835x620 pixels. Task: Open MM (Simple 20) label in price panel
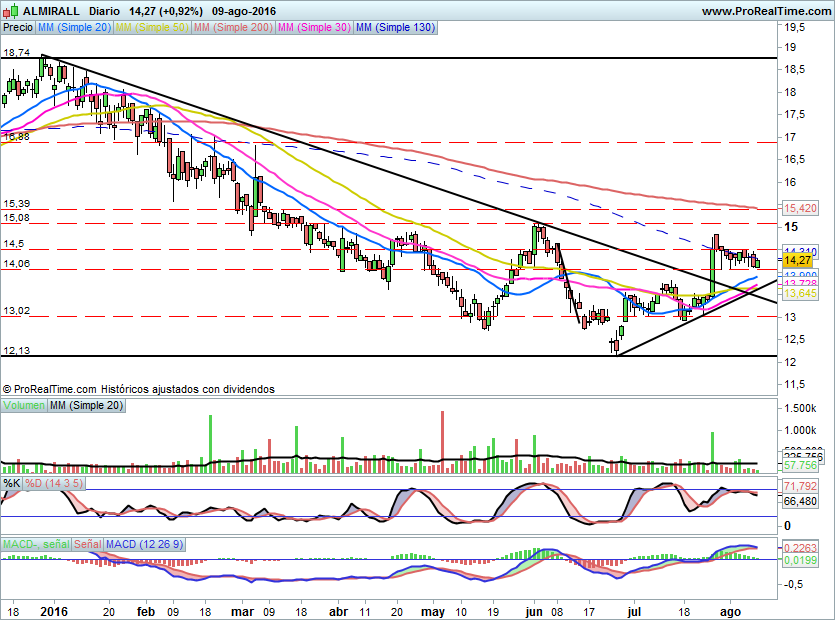(74, 27)
